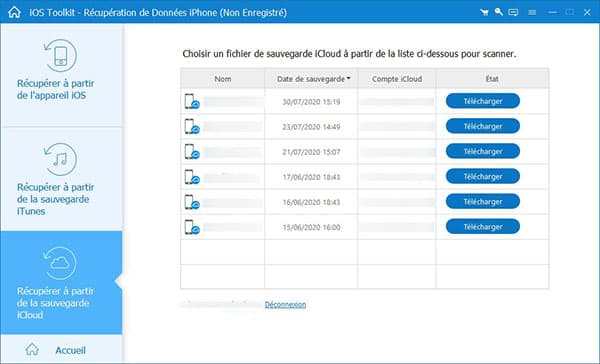Select date cell 15/06/2020 16:00
This screenshot has height=364, width=600.
(311, 227)
